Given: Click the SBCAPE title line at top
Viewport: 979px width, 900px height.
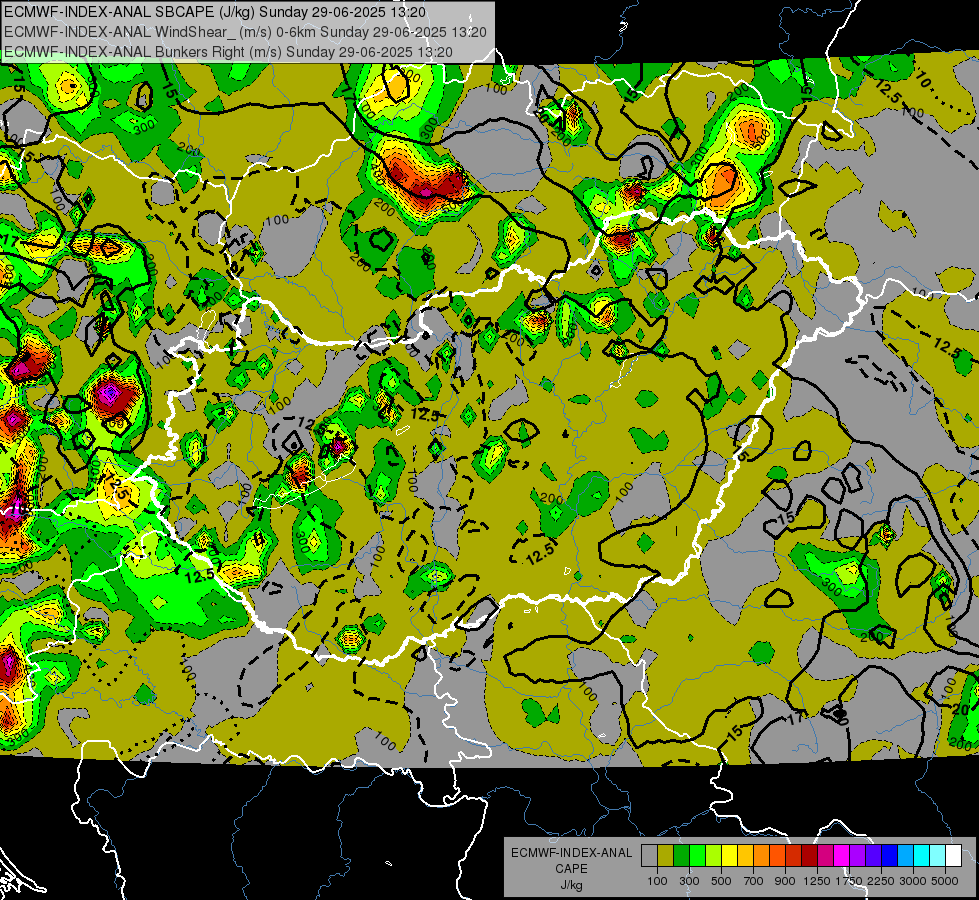Looking at the screenshot, I should pyautogui.click(x=215, y=12).
